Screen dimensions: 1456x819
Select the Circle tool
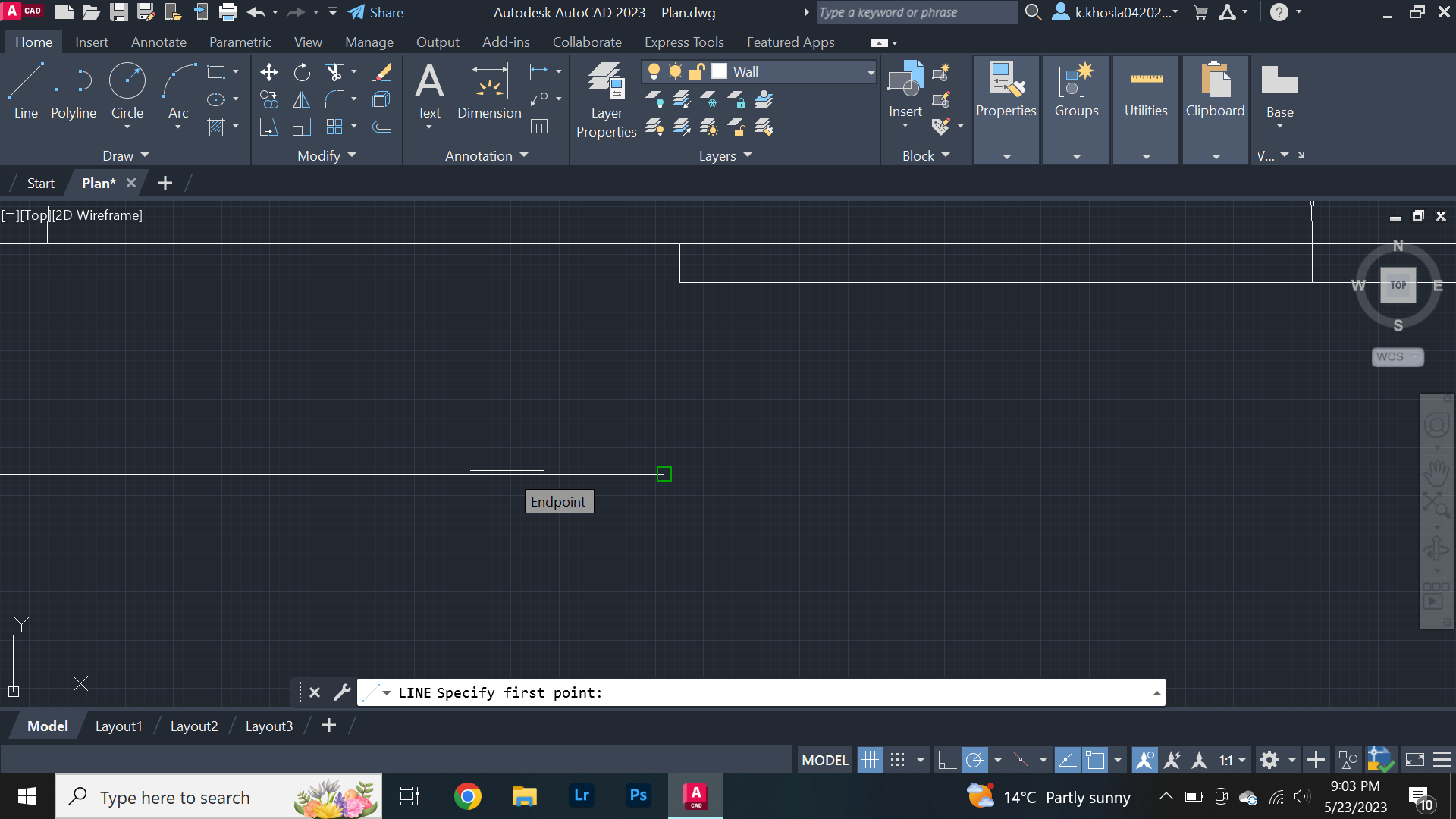point(127,86)
